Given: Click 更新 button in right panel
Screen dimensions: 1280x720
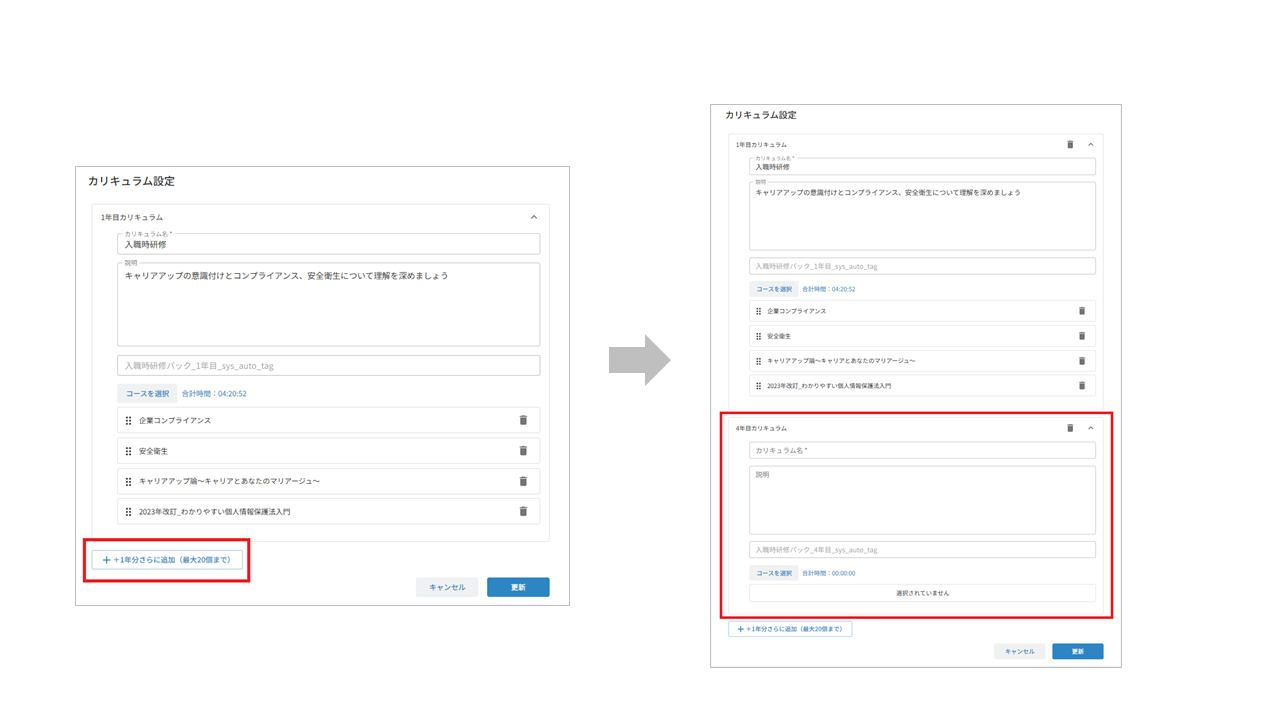Looking at the screenshot, I should (x=1078, y=651).
